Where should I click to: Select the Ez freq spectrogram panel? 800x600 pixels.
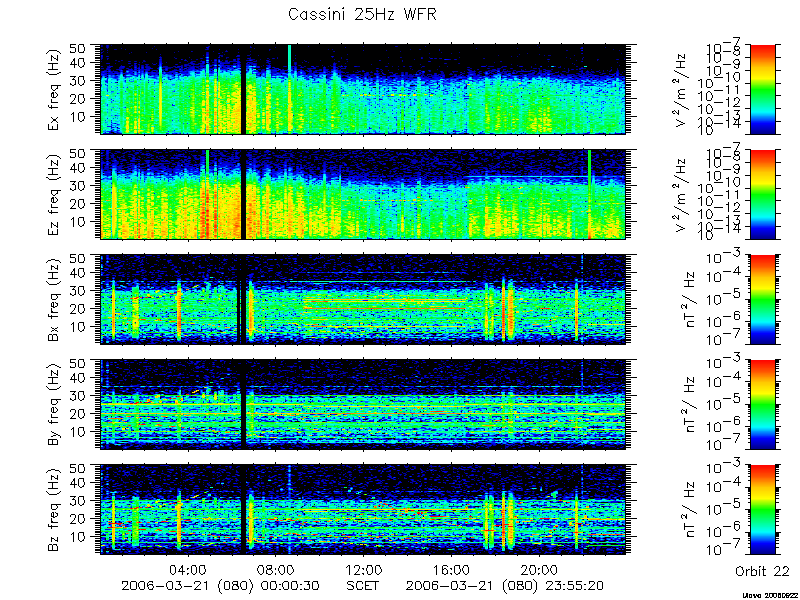(x=363, y=194)
